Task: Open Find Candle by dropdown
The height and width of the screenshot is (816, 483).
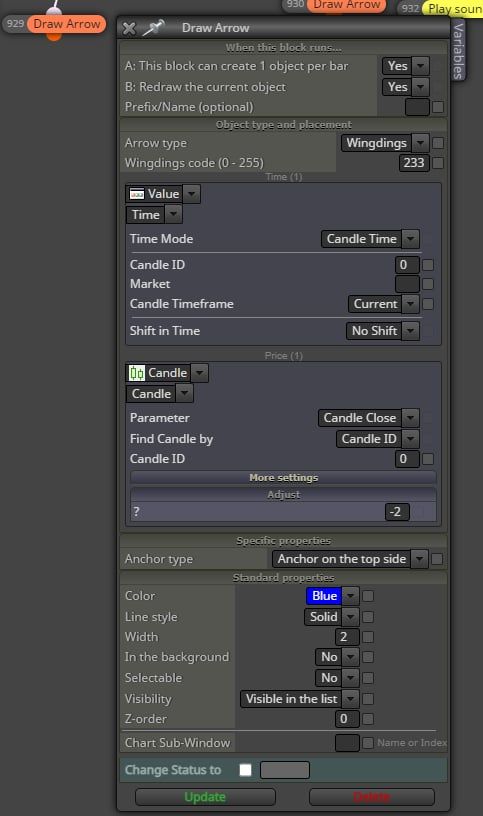Action: (x=377, y=439)
